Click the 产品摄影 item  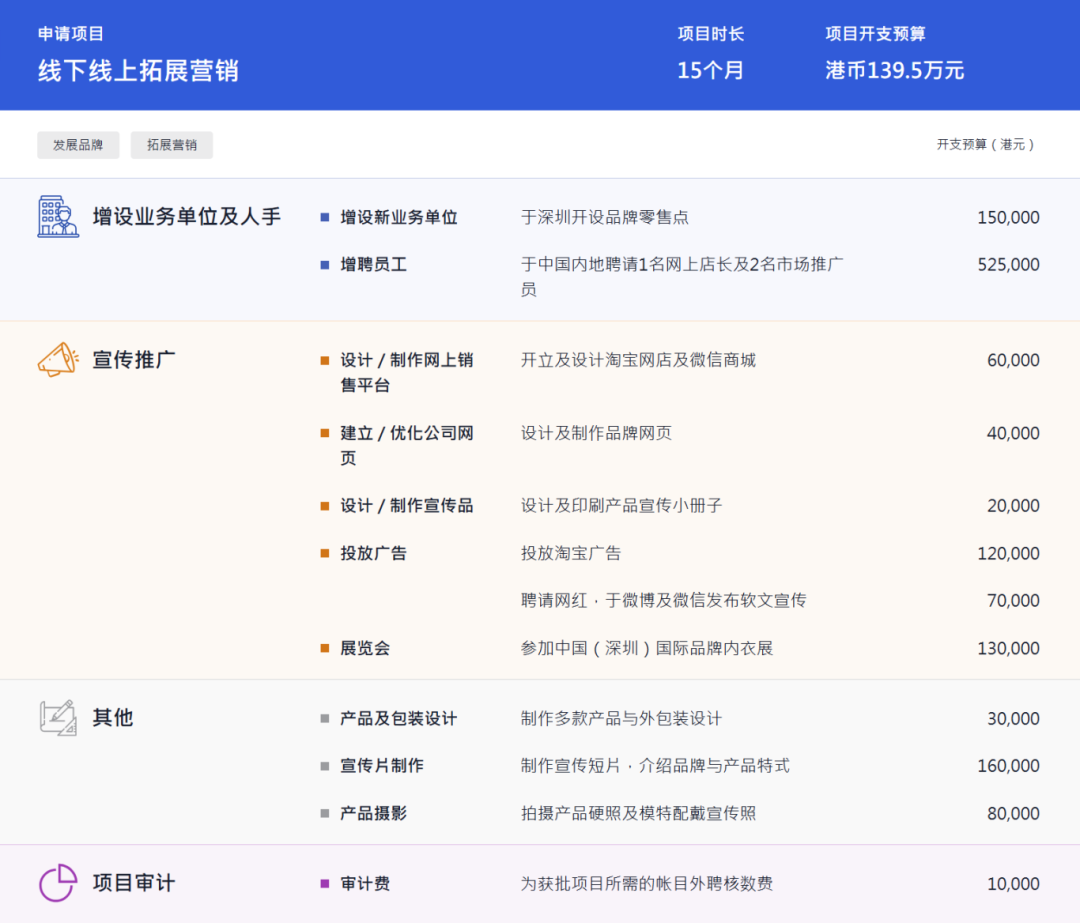click(x=373, y=813)
